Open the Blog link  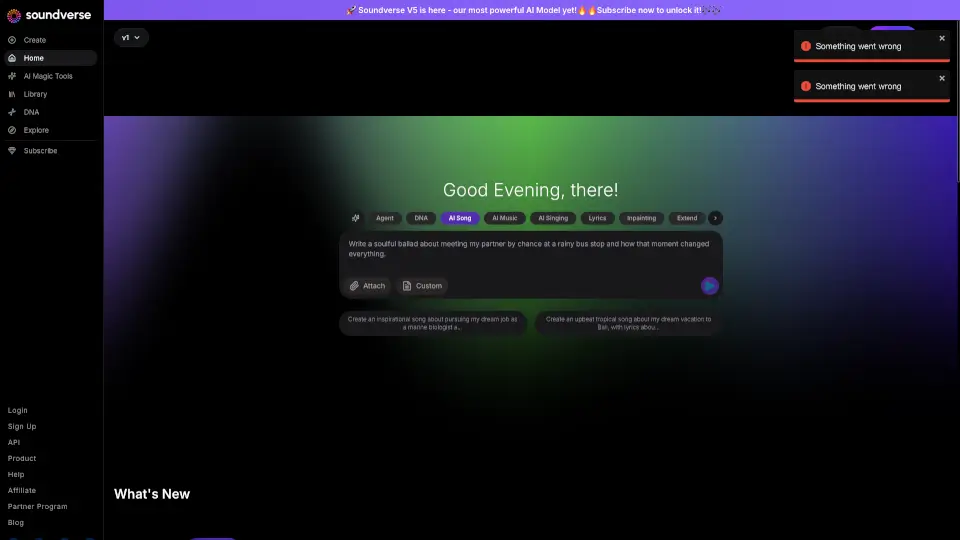[16, 522]
